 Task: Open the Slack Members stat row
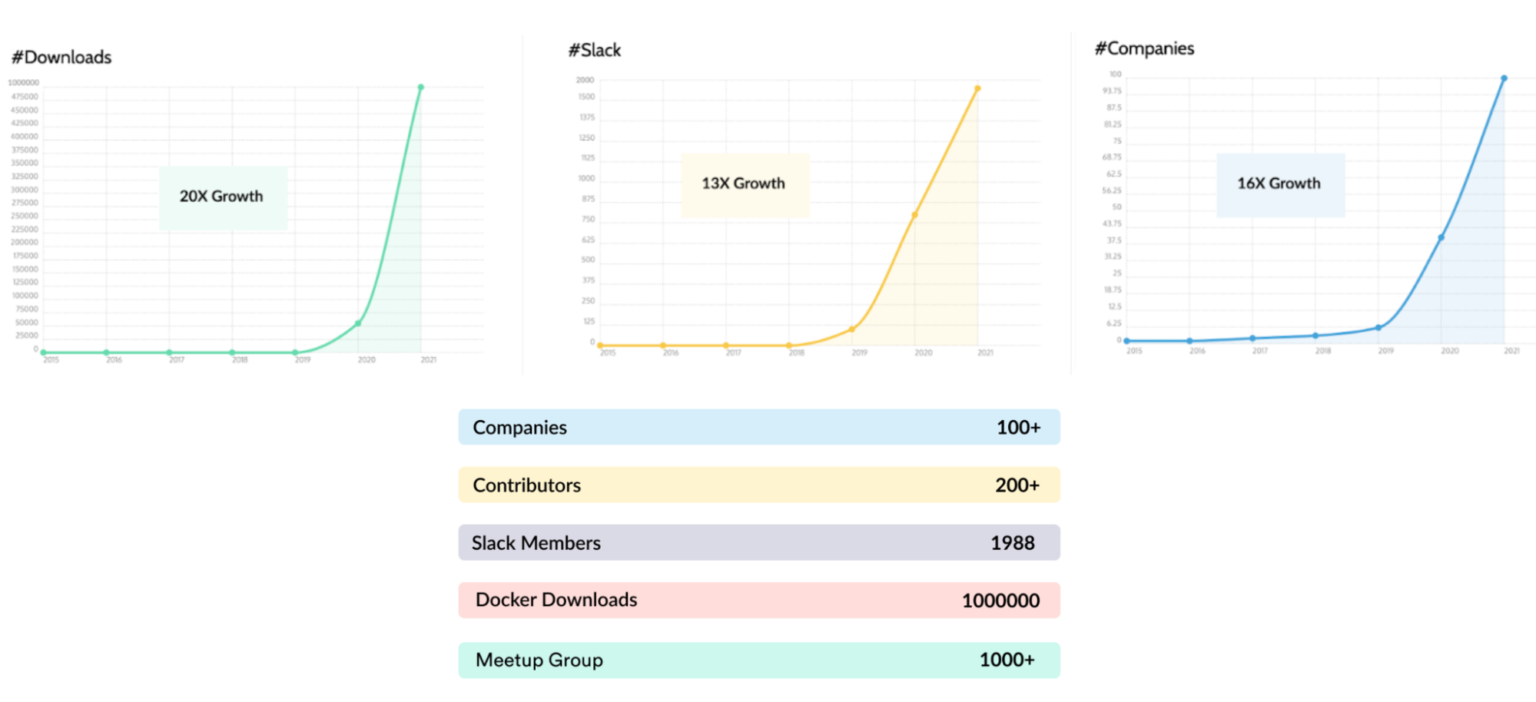pos(758,543)
